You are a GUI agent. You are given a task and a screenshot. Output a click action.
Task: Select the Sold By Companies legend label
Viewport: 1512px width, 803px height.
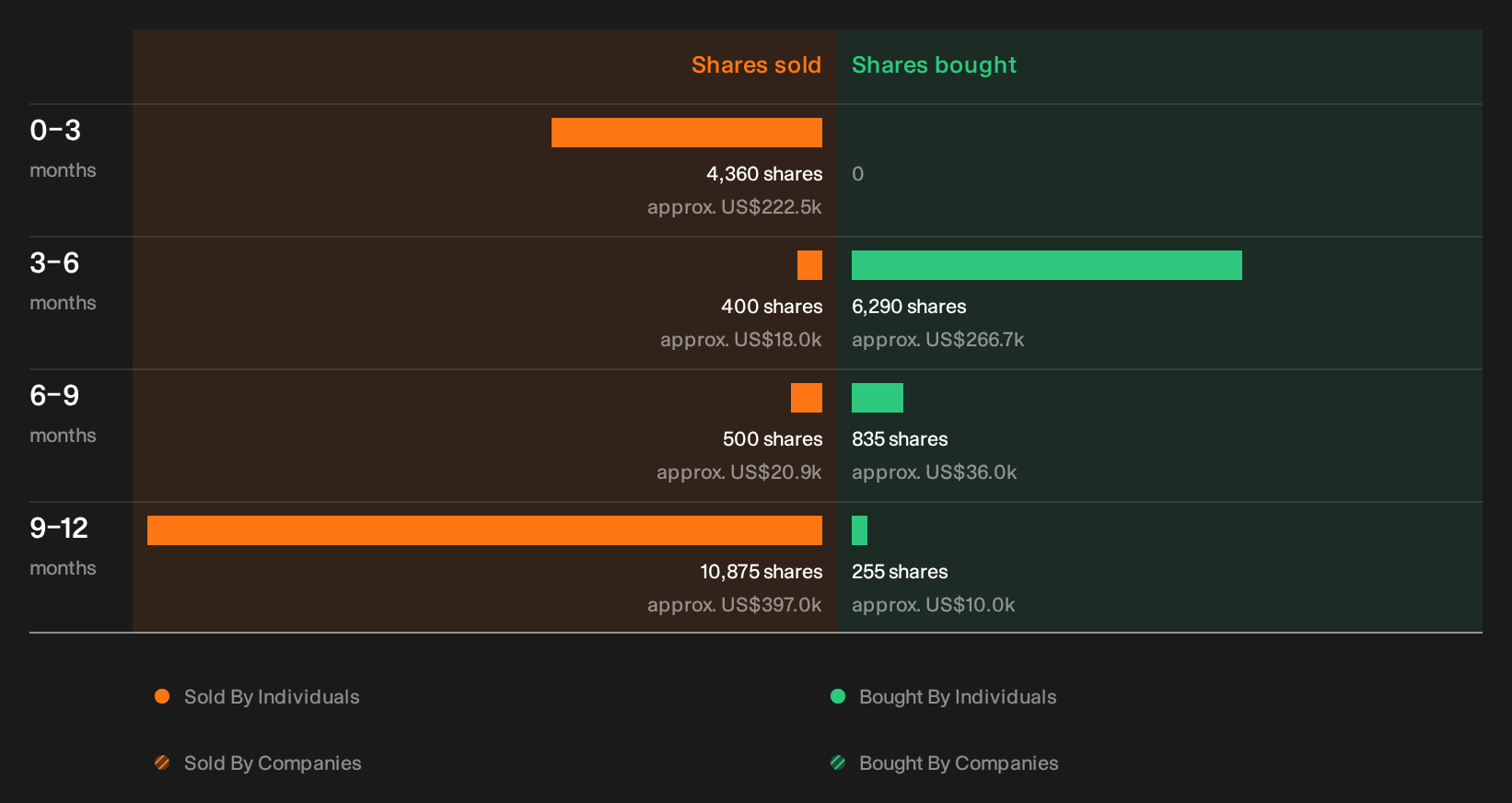(273, 763)
